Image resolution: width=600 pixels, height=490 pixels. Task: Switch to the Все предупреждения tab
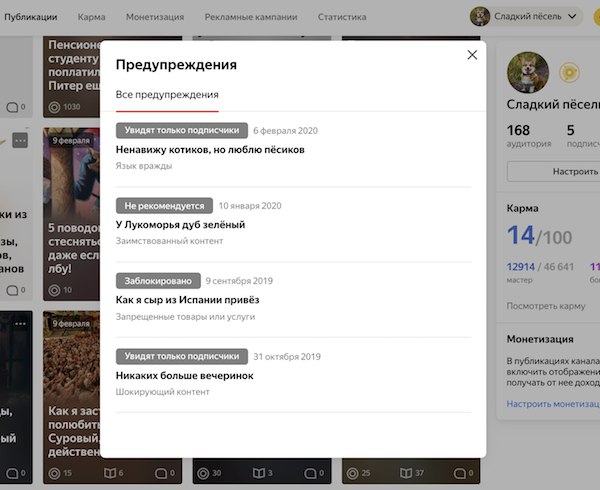167,94
